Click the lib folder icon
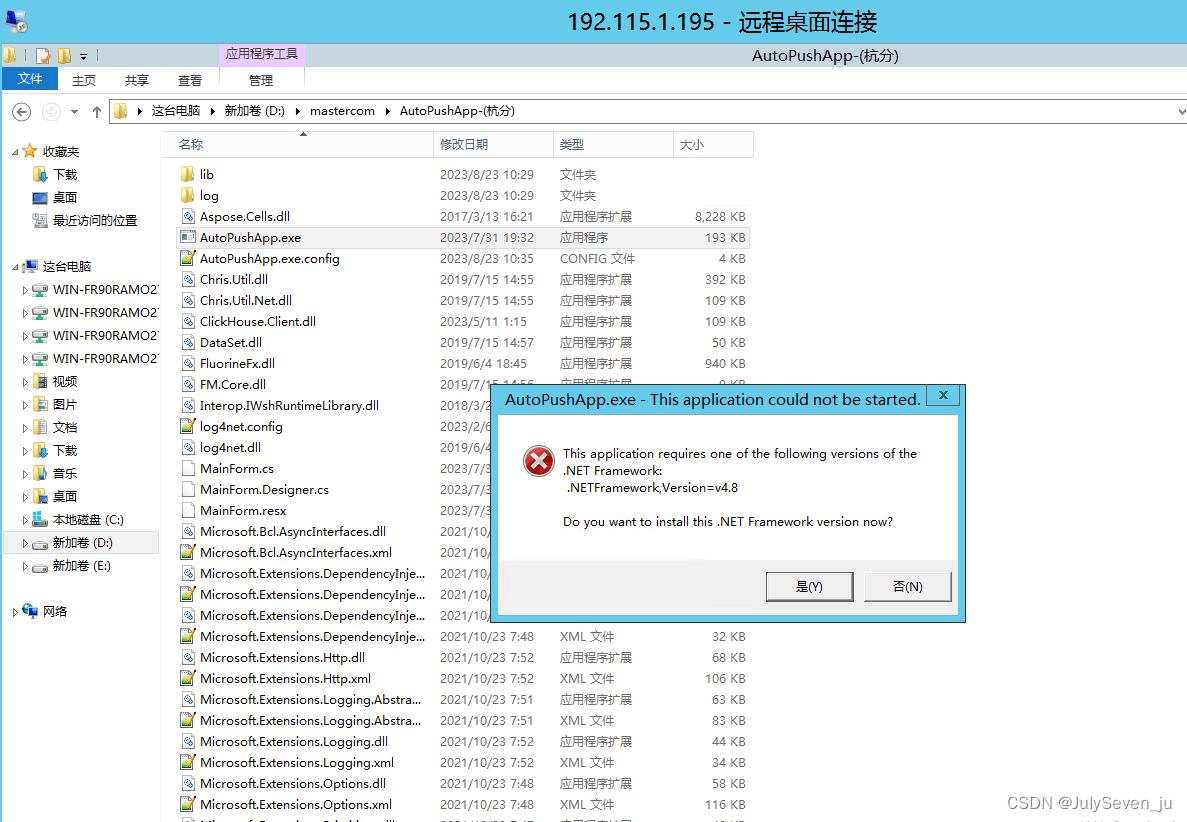The width and height of the screenshot is (1187, 822). click(188, 174)
